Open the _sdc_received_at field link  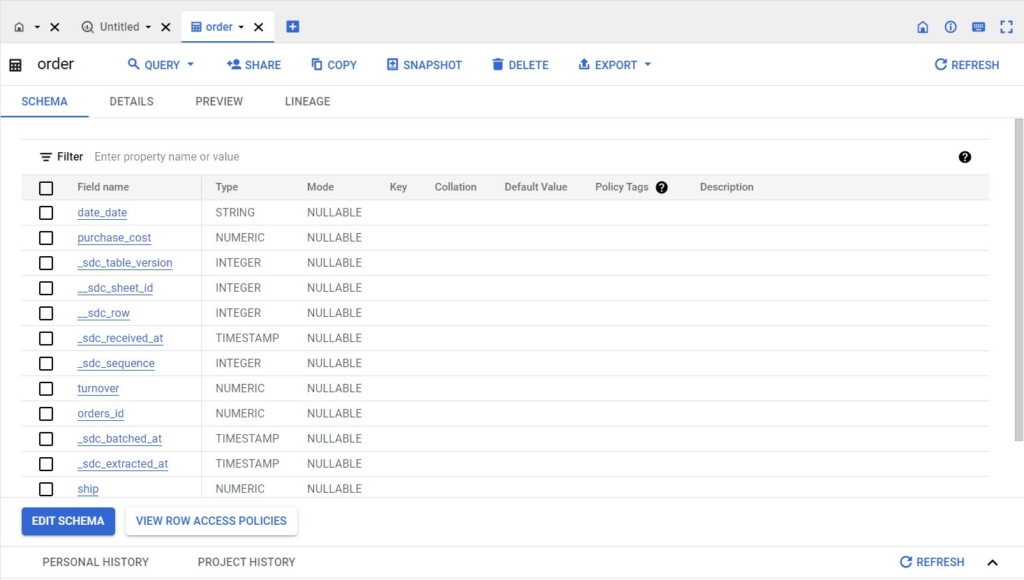120,338
